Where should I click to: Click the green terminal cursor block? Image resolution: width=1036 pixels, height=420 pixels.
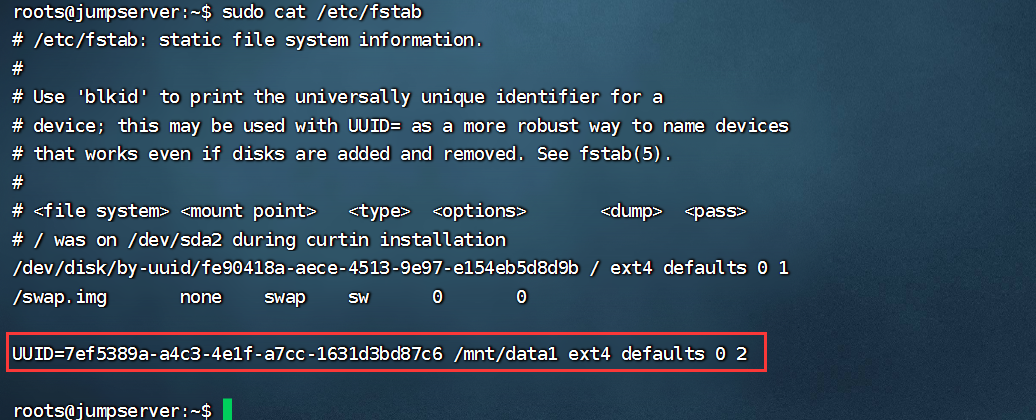(228, 410)
